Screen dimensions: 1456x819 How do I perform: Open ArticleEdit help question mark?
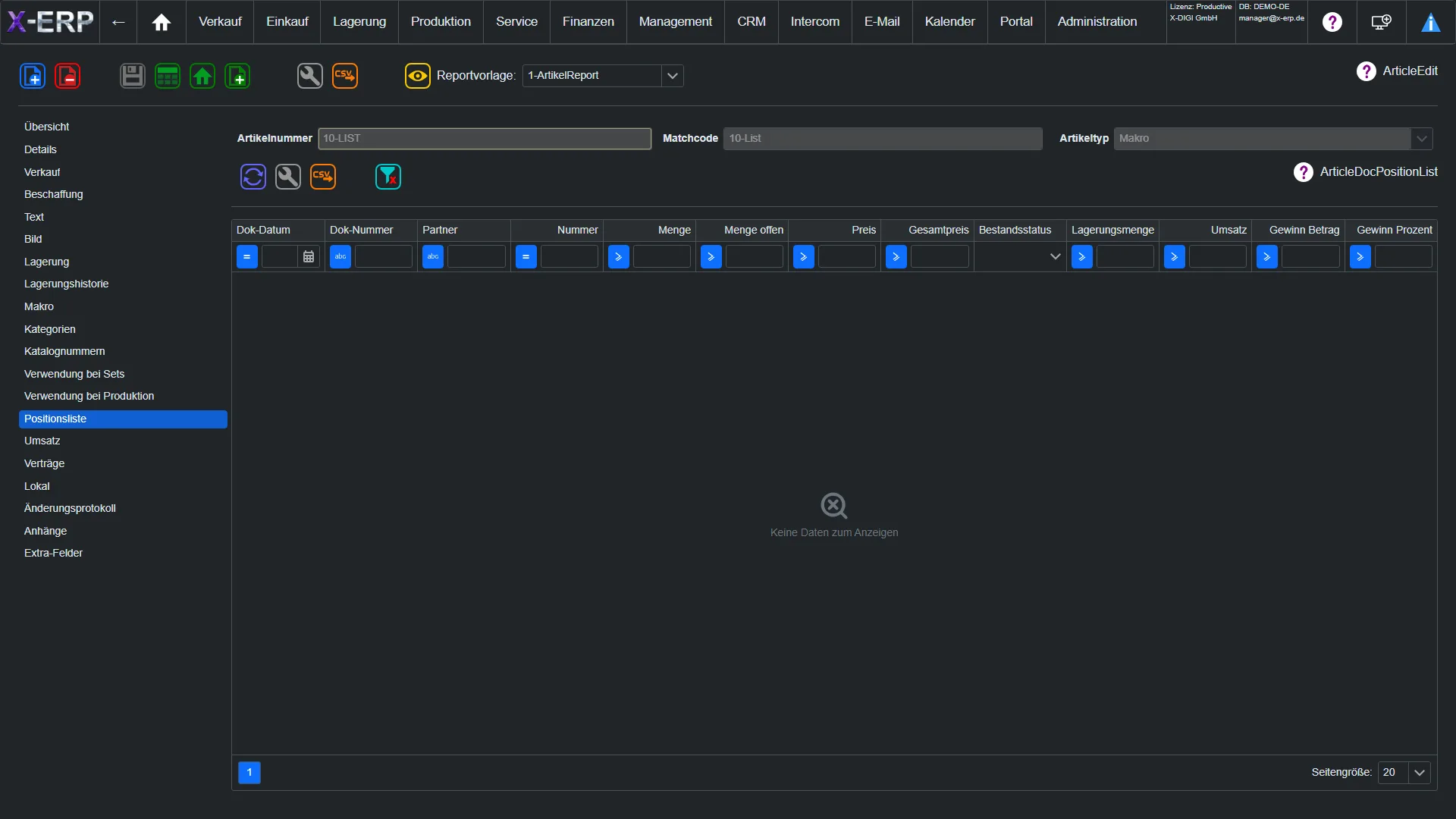coord(1367,71)
